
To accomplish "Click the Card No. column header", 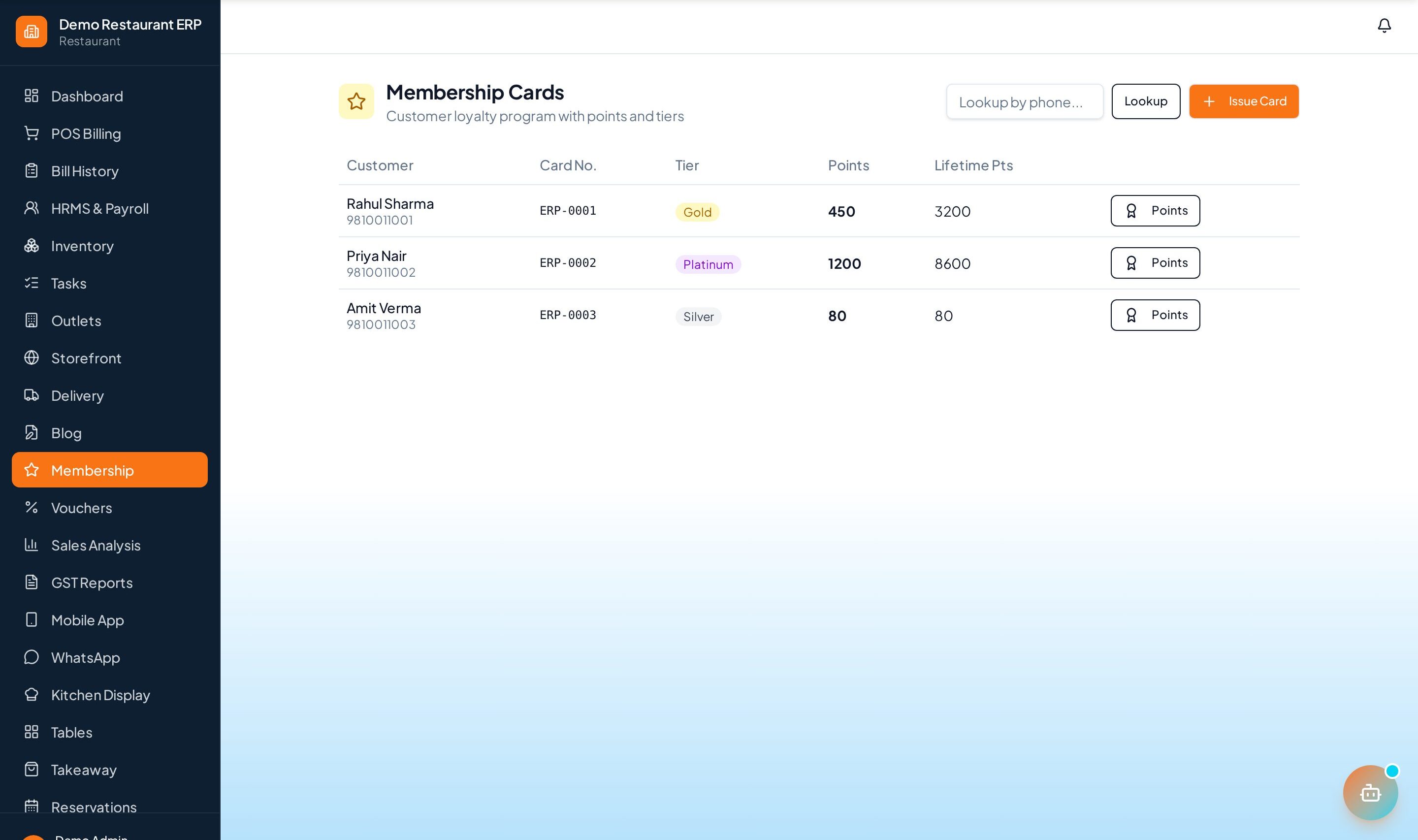I will coord(568,165).
